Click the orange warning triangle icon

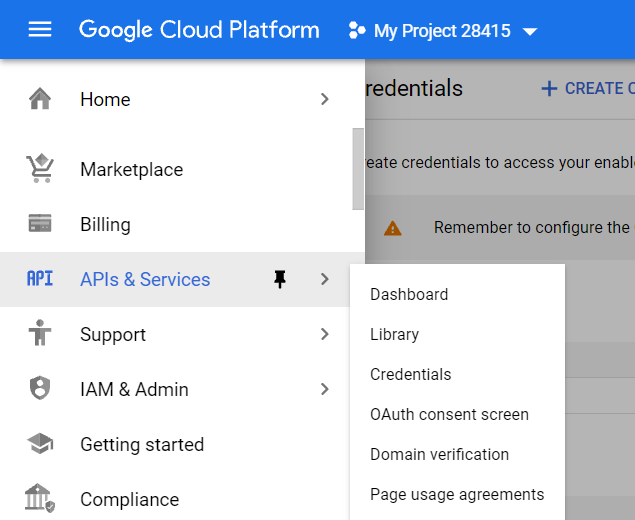[x=392, y=228]
